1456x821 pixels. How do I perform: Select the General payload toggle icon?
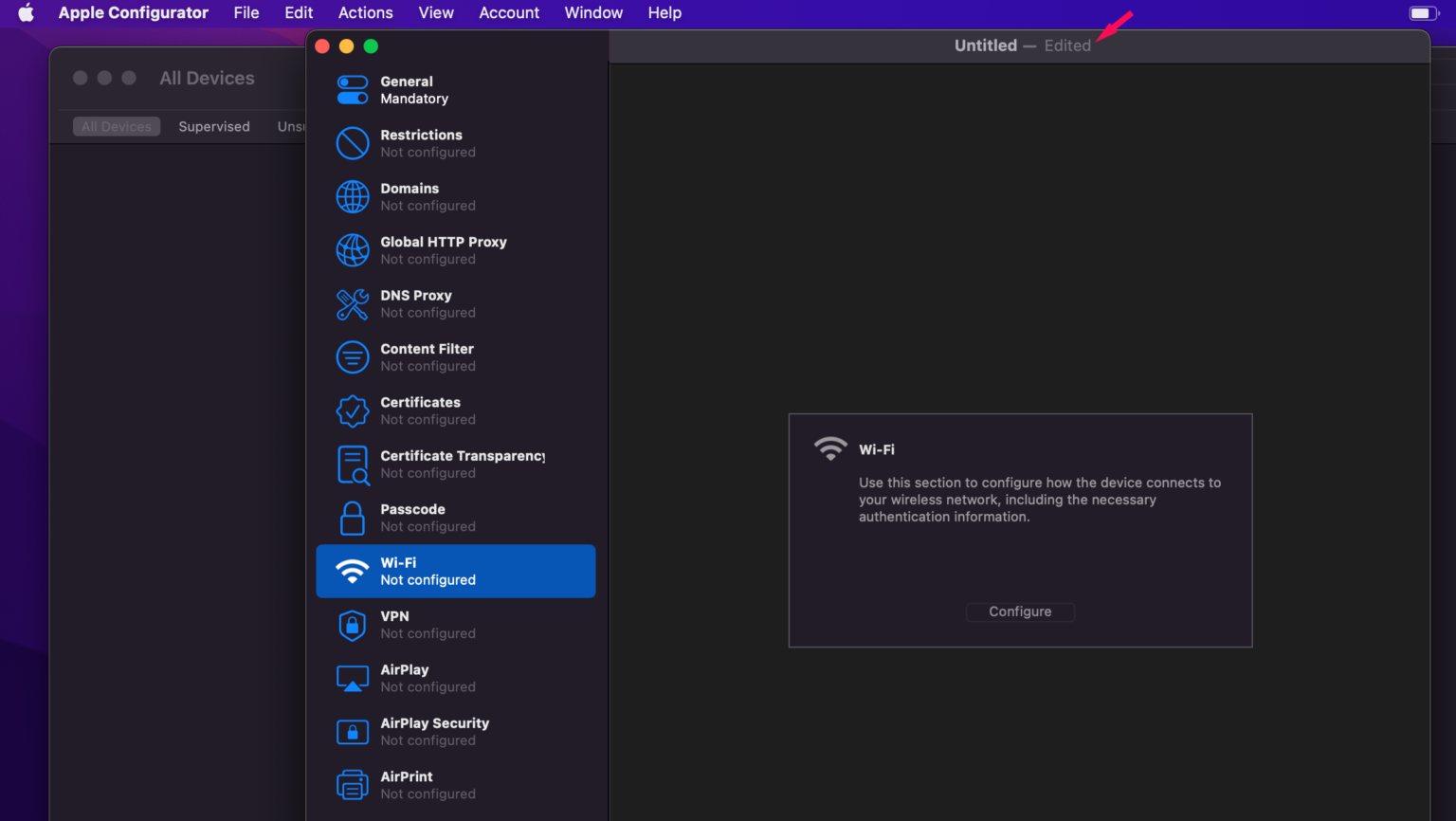pos(353,90)
